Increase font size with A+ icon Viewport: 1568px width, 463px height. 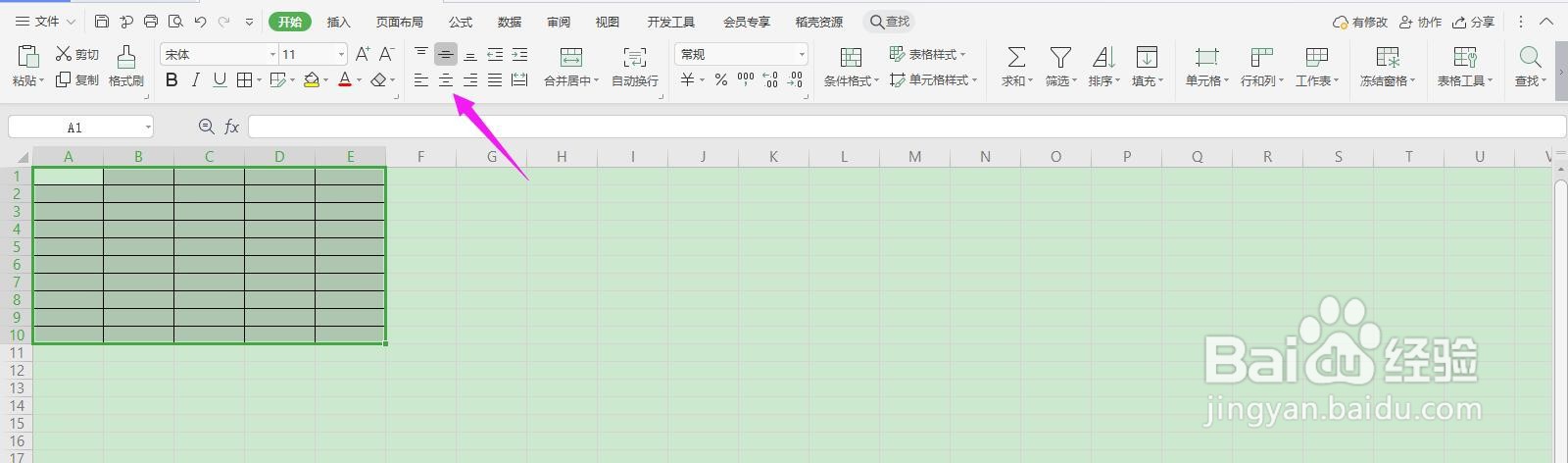[x=363, y=54]
